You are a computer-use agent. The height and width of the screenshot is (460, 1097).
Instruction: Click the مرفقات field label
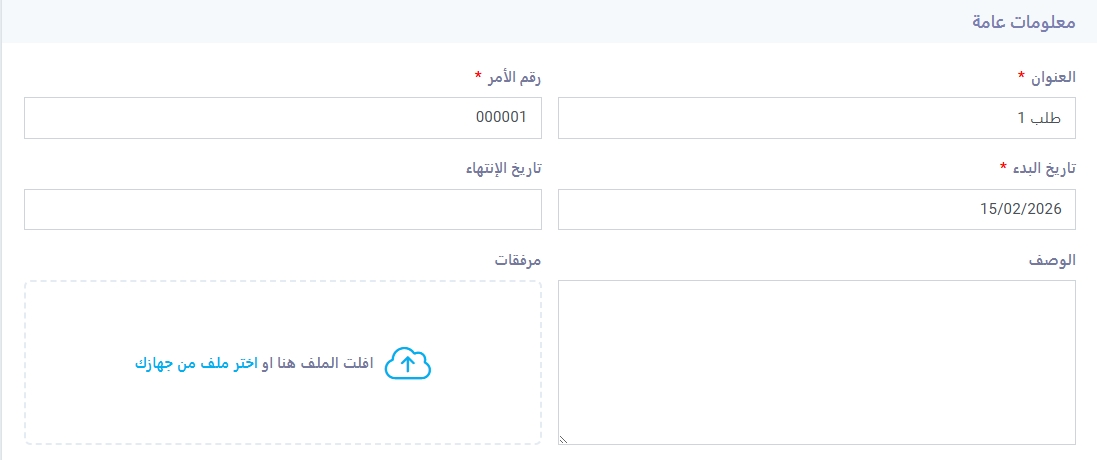pos(518,260)
